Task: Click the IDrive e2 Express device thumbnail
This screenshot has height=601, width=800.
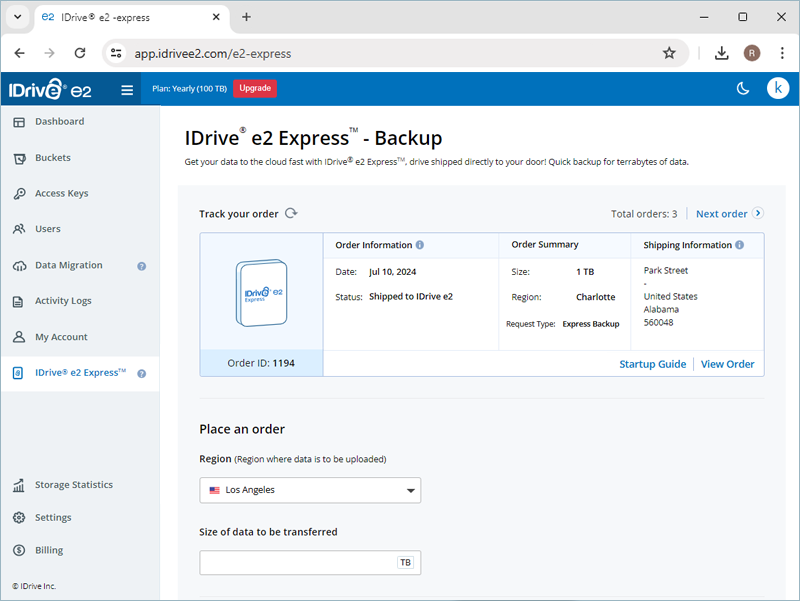Action: tap(261, 293)
